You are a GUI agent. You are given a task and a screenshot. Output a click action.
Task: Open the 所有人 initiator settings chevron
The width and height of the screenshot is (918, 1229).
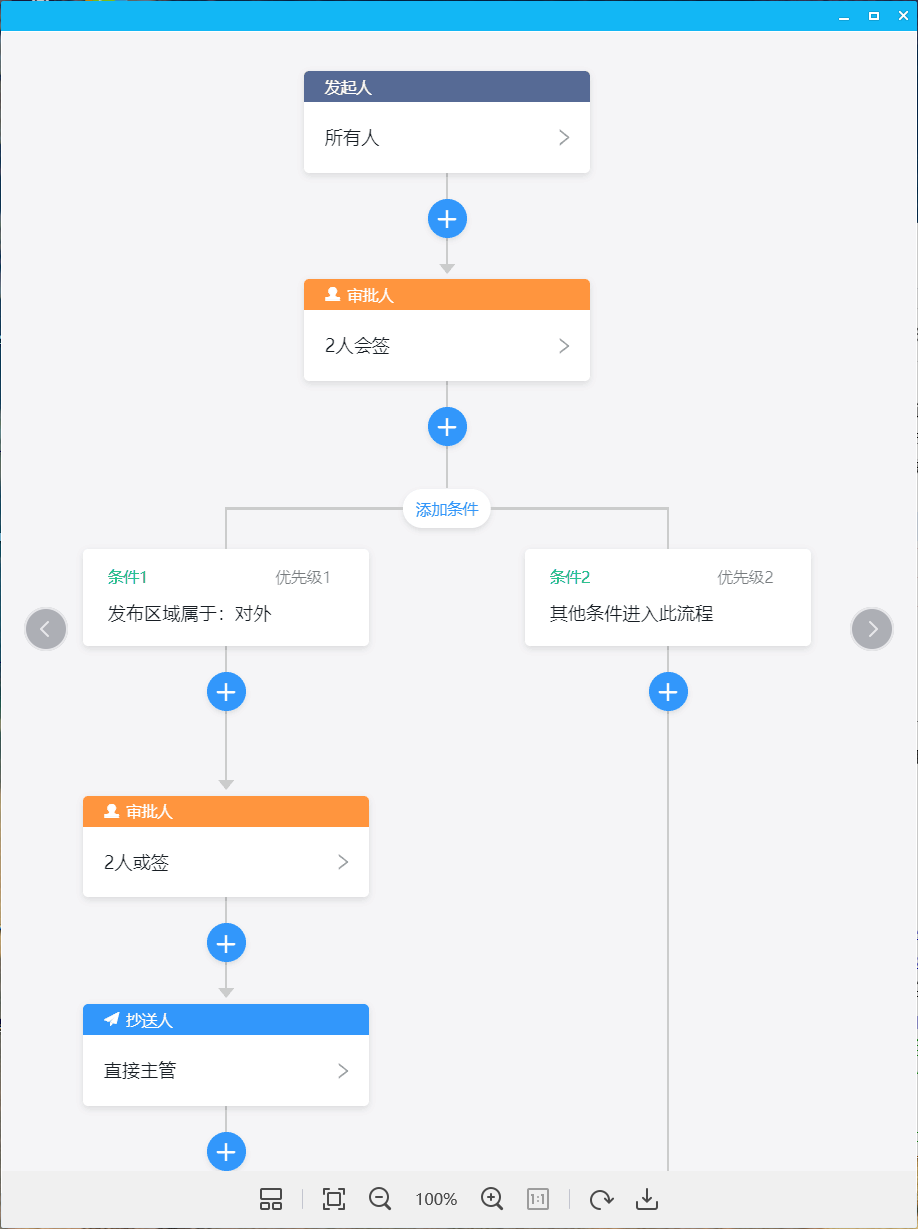tap(564, 138)
